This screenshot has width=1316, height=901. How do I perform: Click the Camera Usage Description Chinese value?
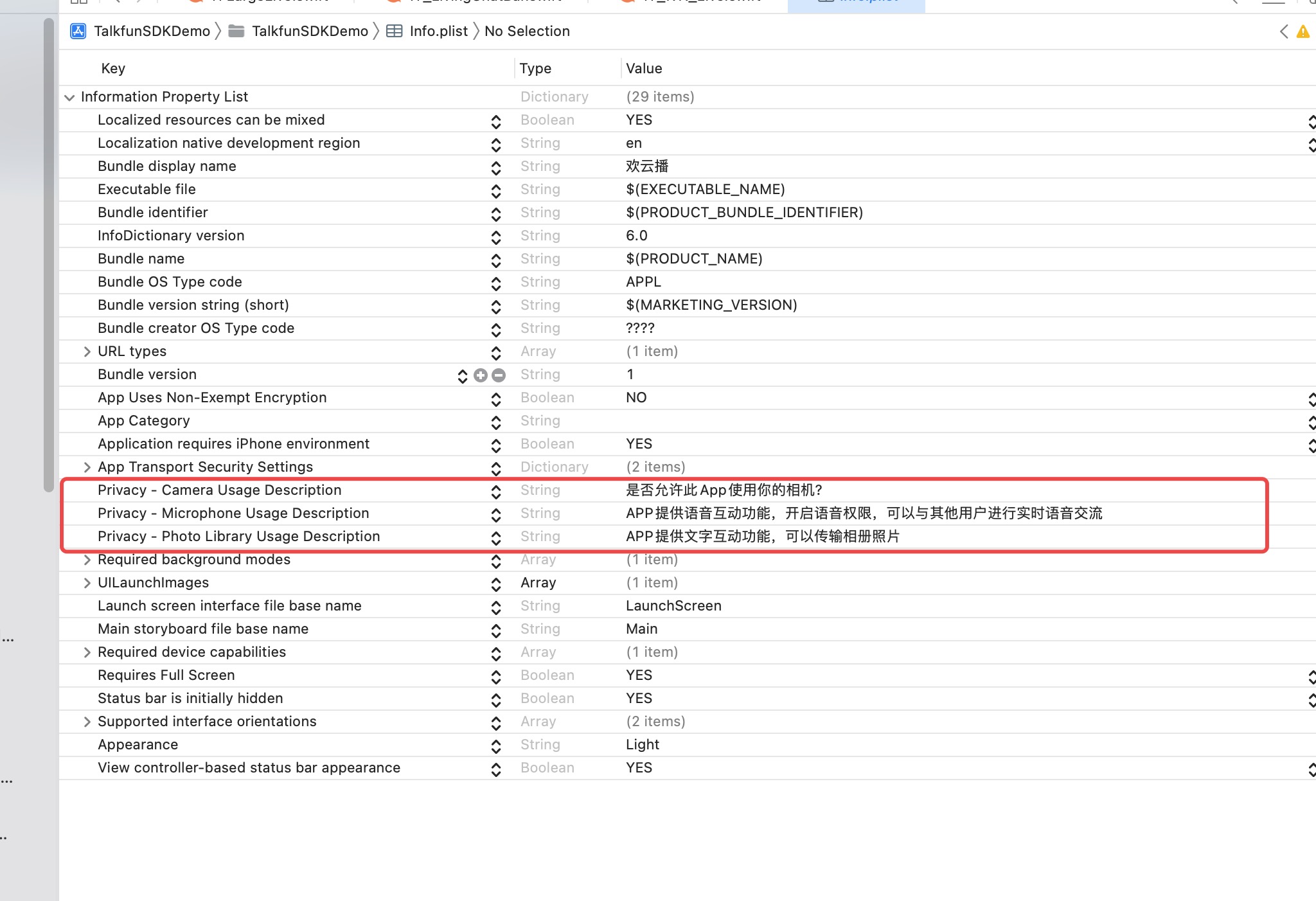pyautogui.click(x=724, y=490)
